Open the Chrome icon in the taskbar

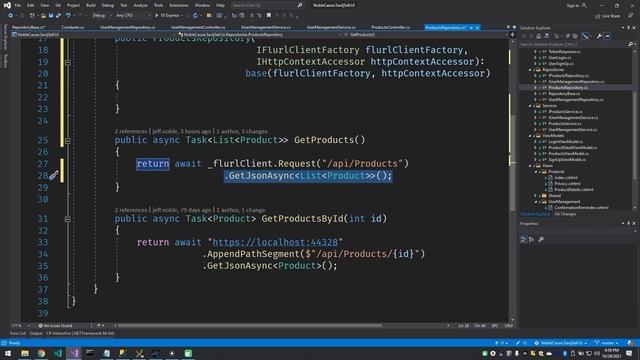41,353
